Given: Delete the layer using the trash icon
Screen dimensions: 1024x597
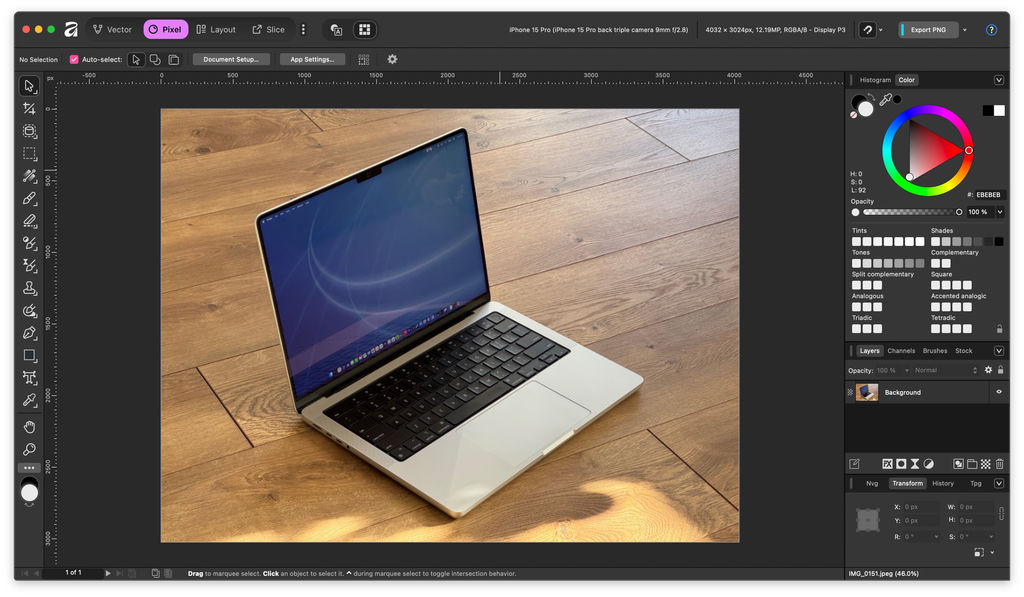Looking at the screenshot, I should click(999, 463).
